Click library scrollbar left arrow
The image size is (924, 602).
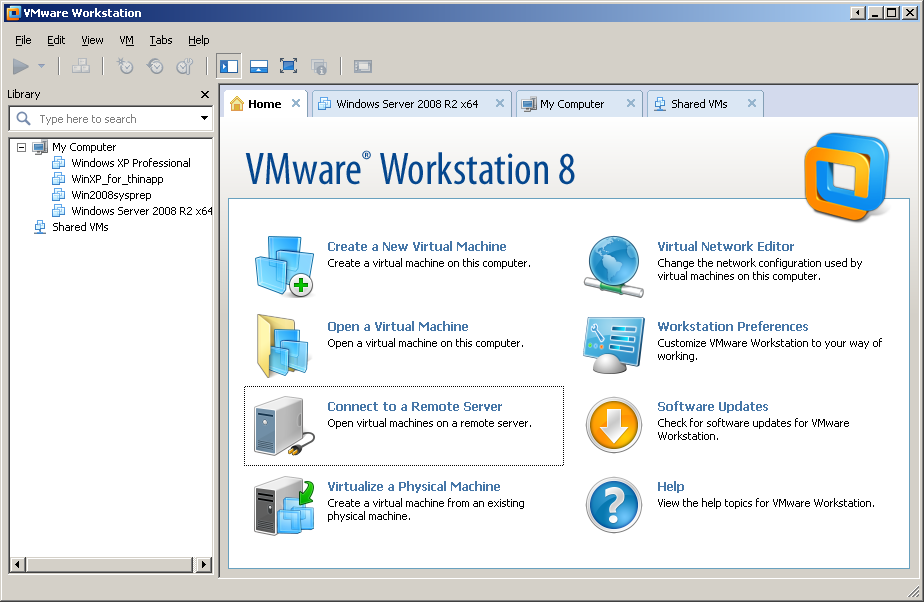pos(17,565)
